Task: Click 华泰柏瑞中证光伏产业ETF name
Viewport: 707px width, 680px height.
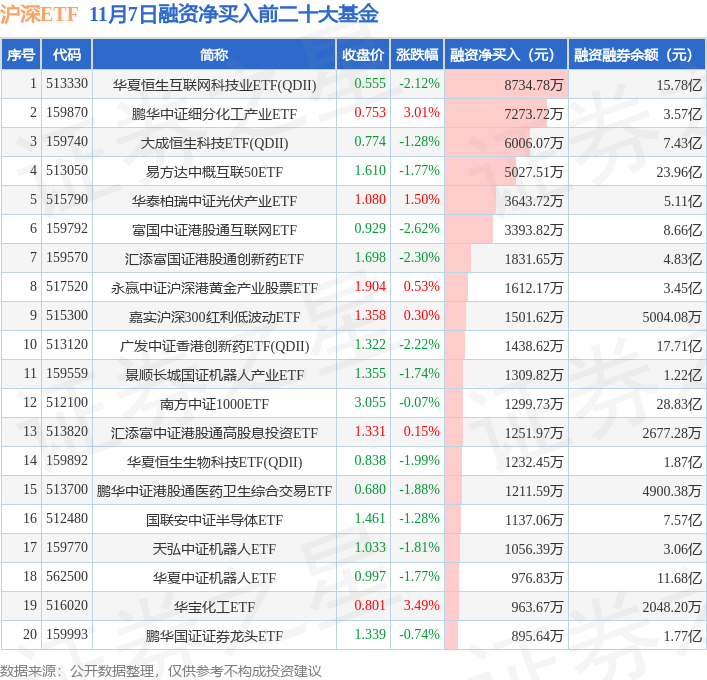Action: pos(214,201)
